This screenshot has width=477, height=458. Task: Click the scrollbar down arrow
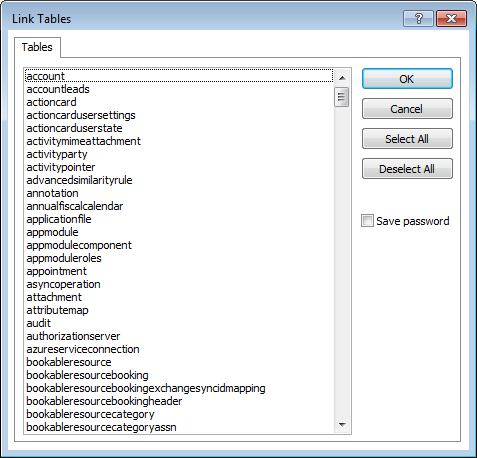[x=342, y=425]
